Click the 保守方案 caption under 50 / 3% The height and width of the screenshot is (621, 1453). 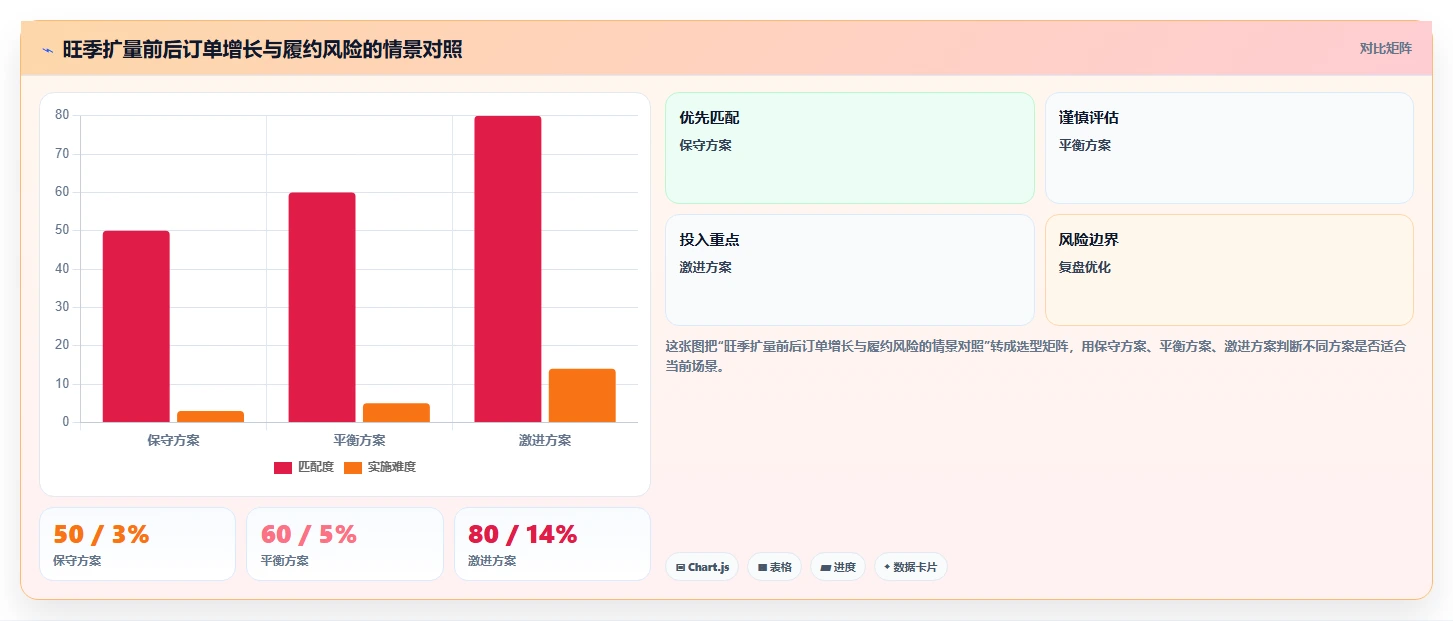[77, 561]
